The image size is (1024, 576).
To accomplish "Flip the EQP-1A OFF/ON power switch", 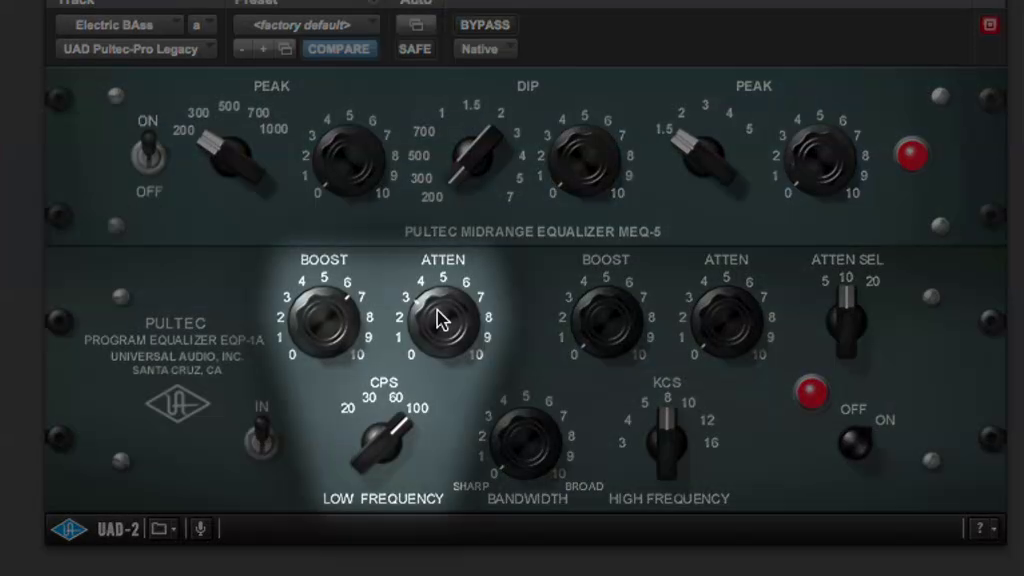I will tap(856, 443).
